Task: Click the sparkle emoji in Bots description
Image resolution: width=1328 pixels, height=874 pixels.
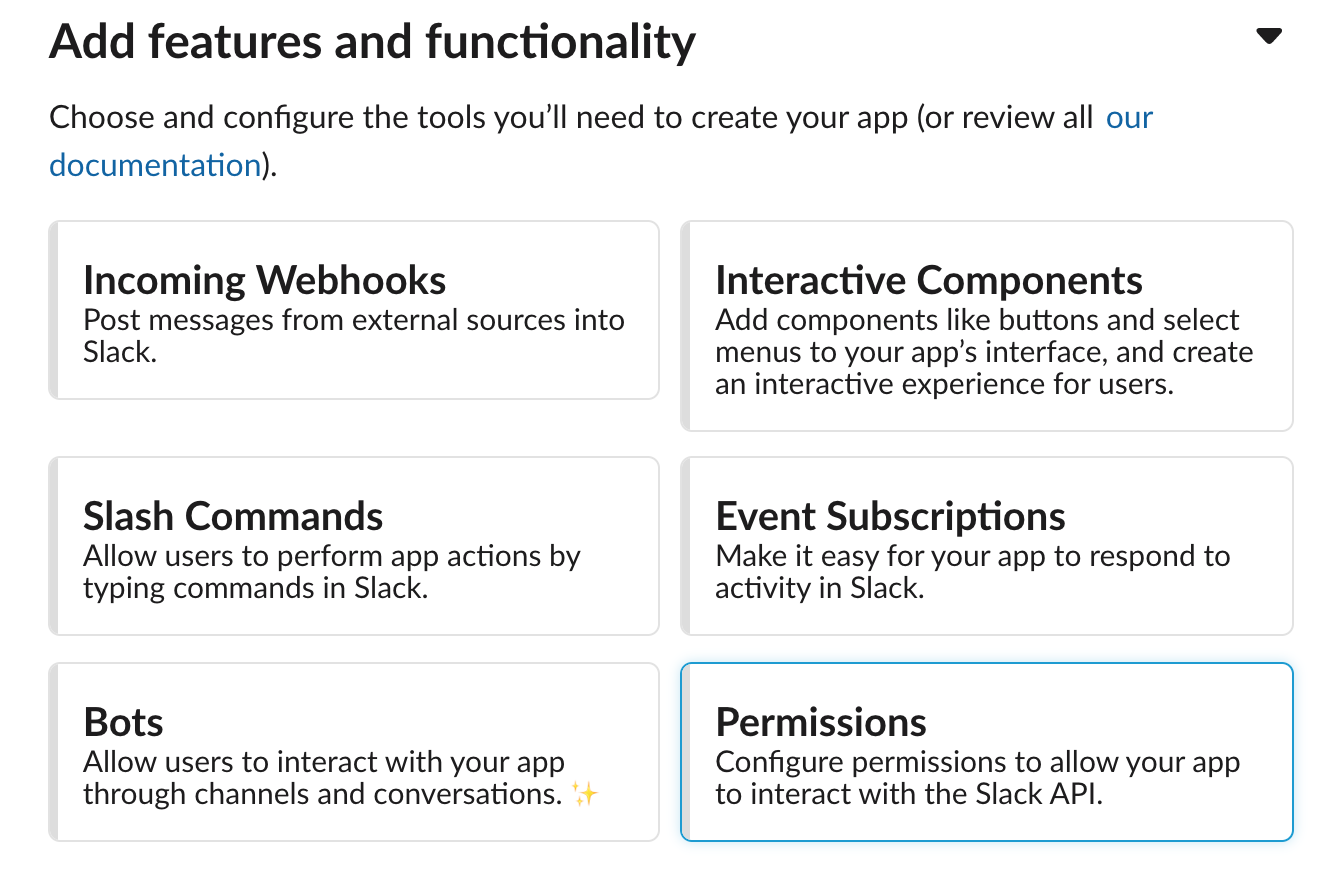Action: pos(587,793)
